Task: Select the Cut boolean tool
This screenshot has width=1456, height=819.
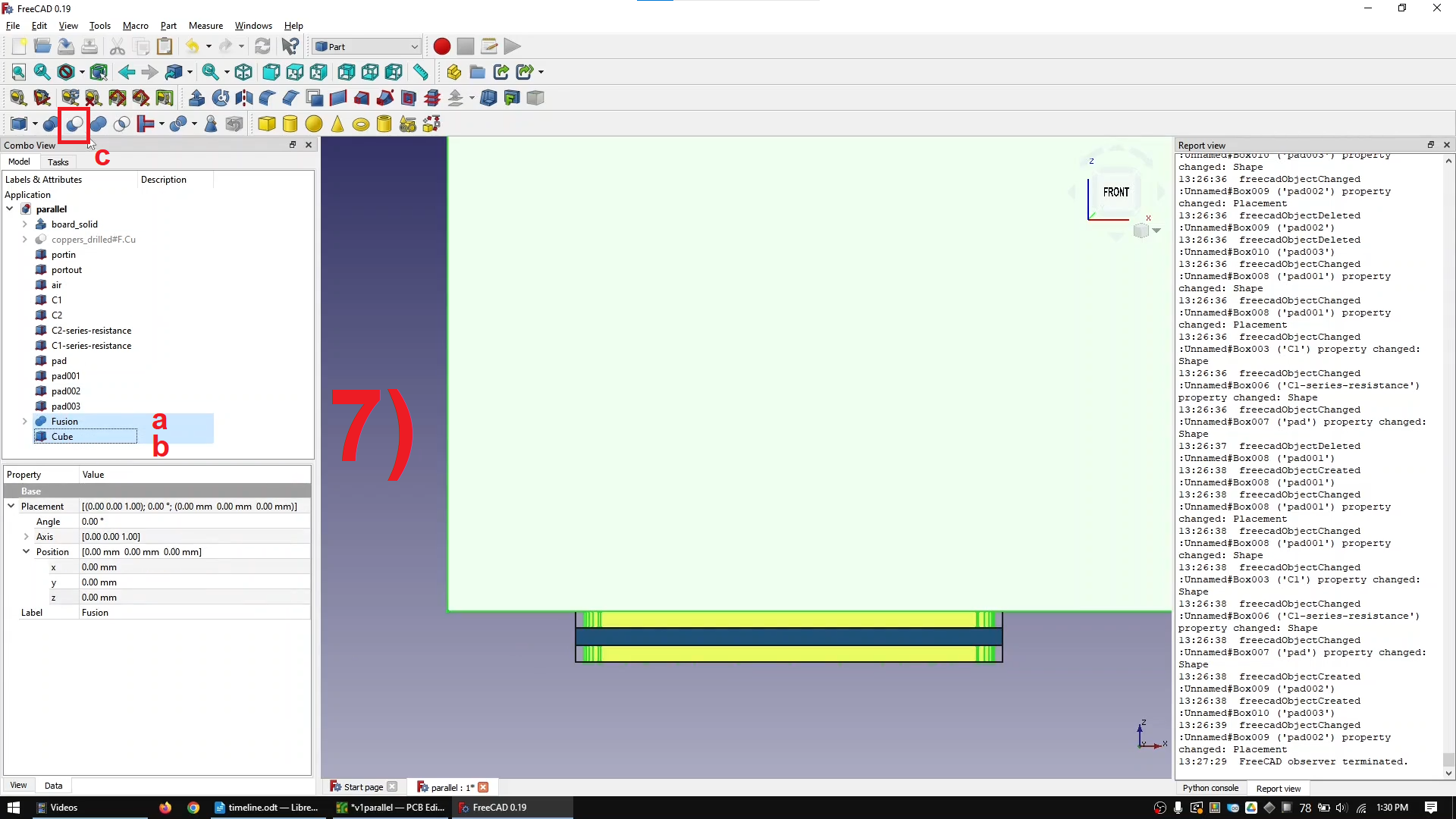Action: coord(74,124)
